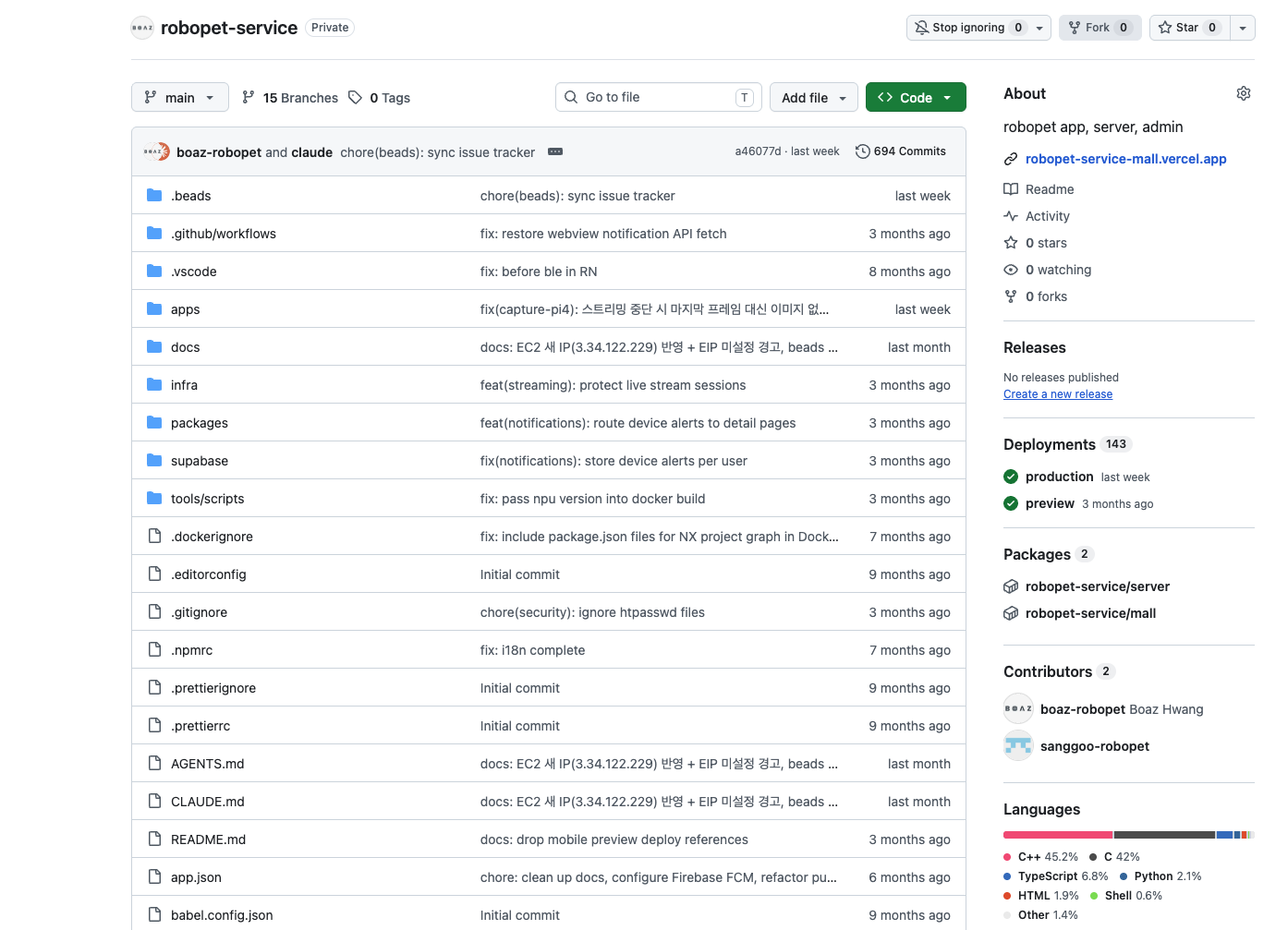Open the AGENTS.md file

click(208, 764)
